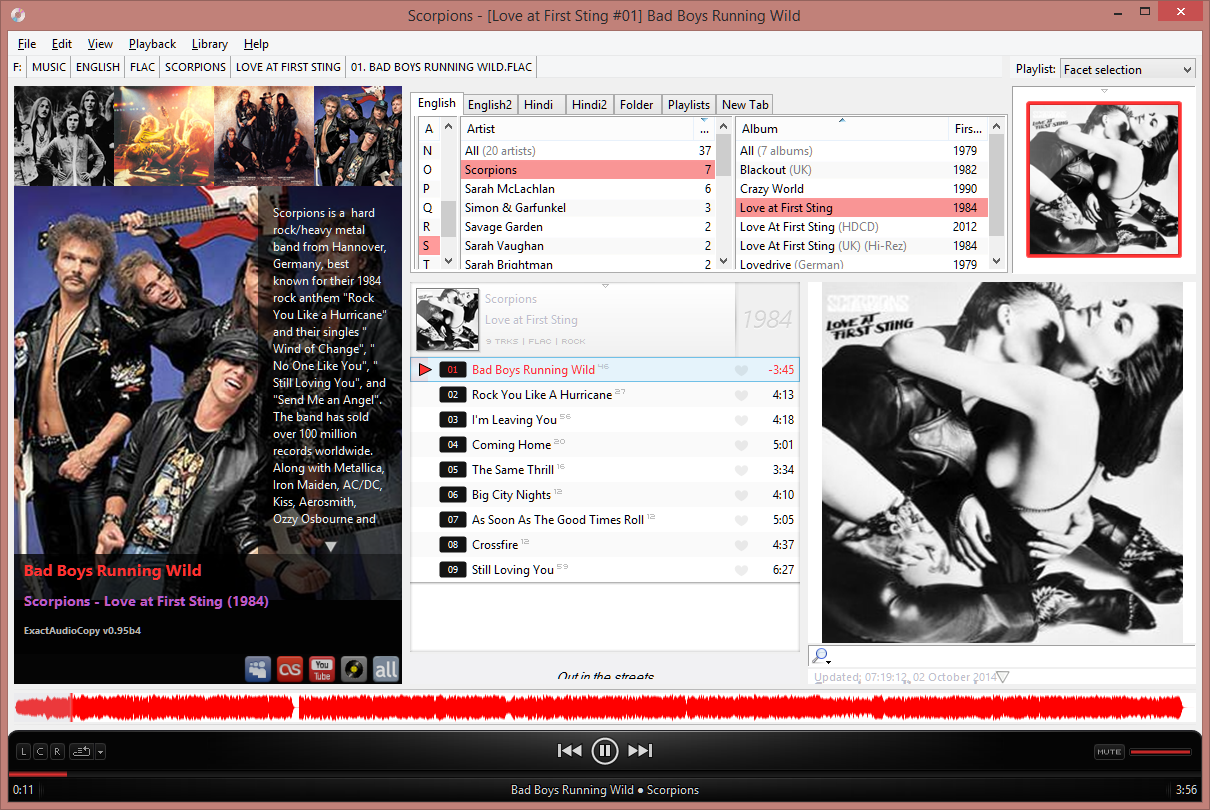This screenshot has width=1210, height=810.
Task: Toggle the heart on As Soon As The Good Times Roll
Action: click(741, 521)
